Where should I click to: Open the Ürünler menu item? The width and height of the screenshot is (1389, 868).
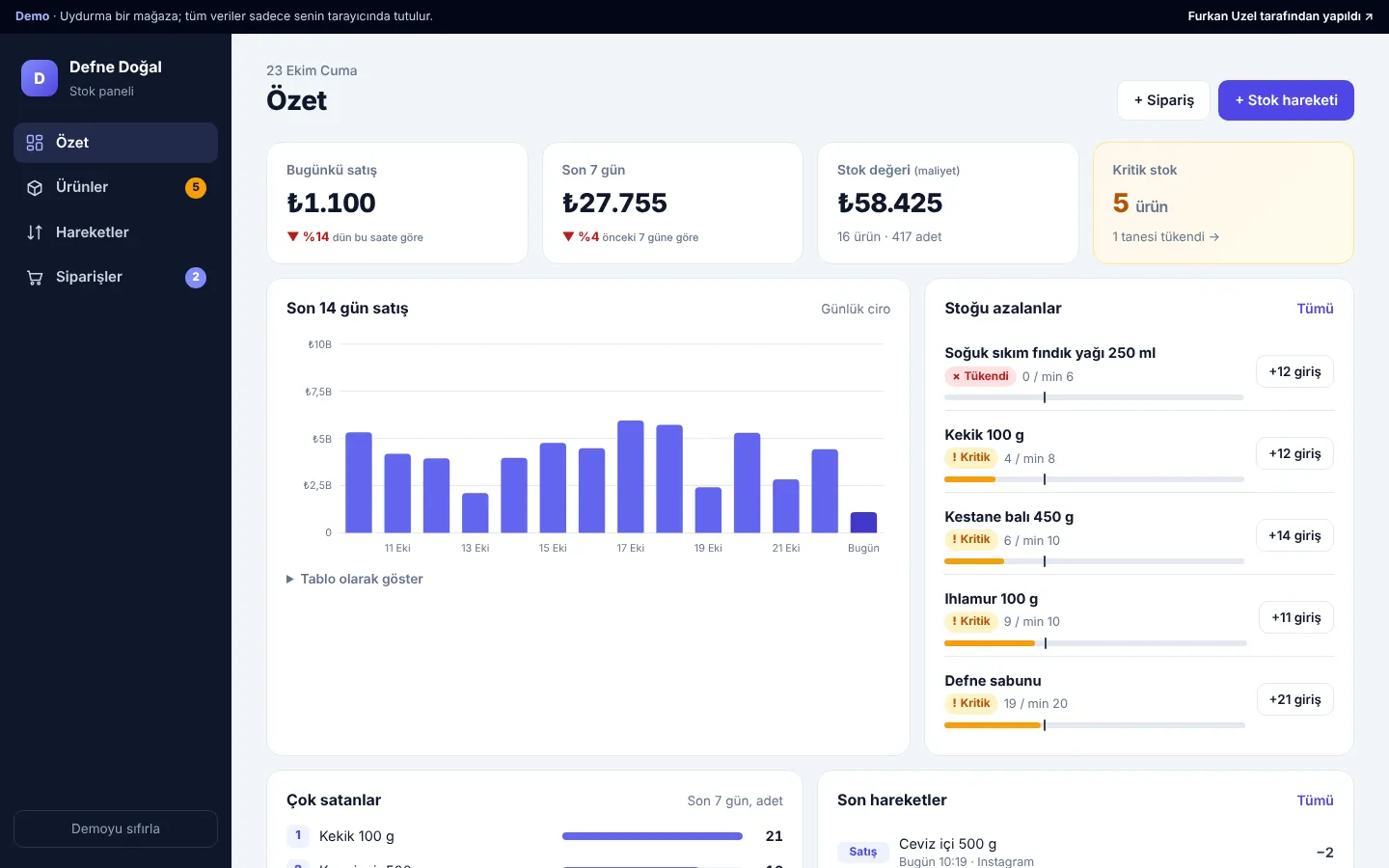(x=116, y=187)
